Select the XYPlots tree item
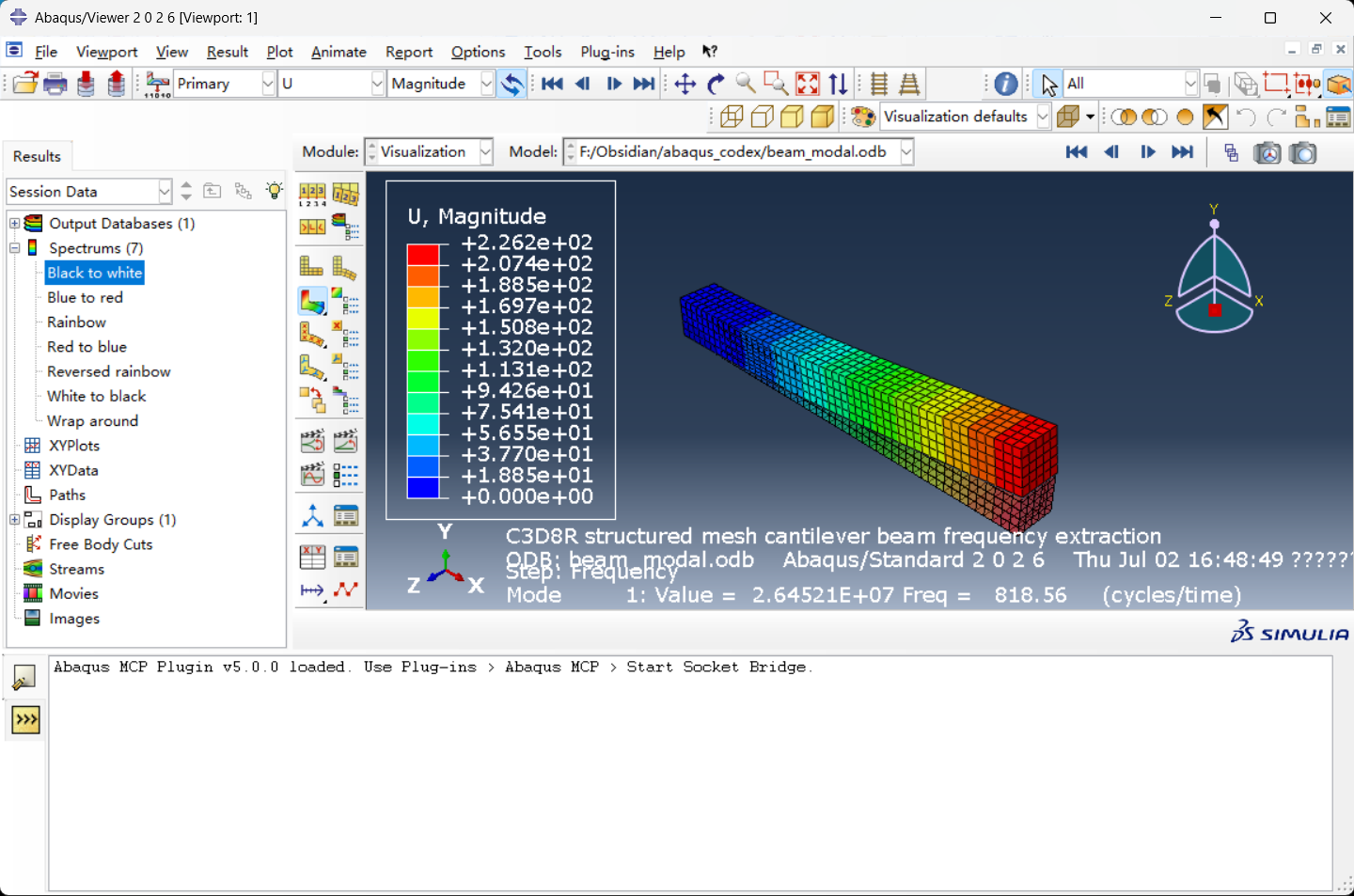 74,446
